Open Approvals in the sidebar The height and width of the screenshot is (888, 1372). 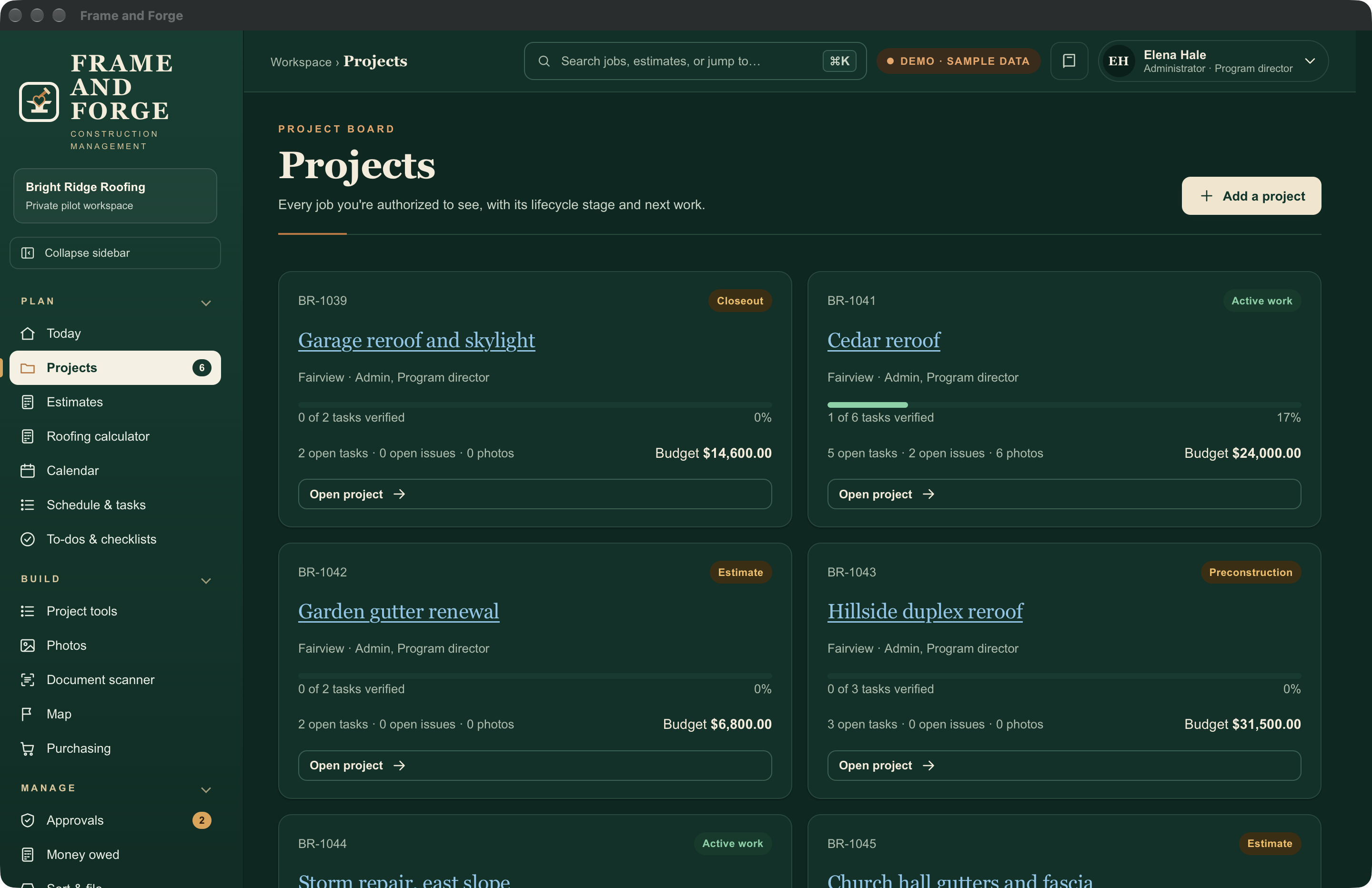point(115,820)
